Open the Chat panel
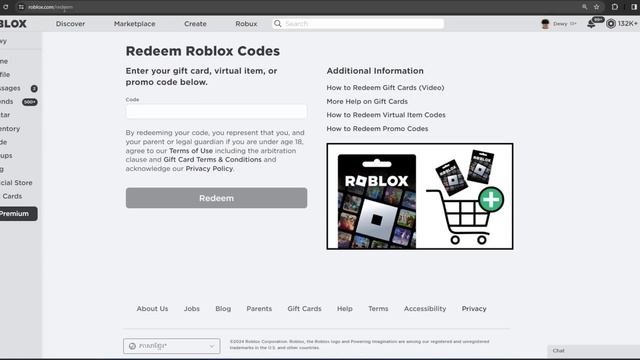 593,351
